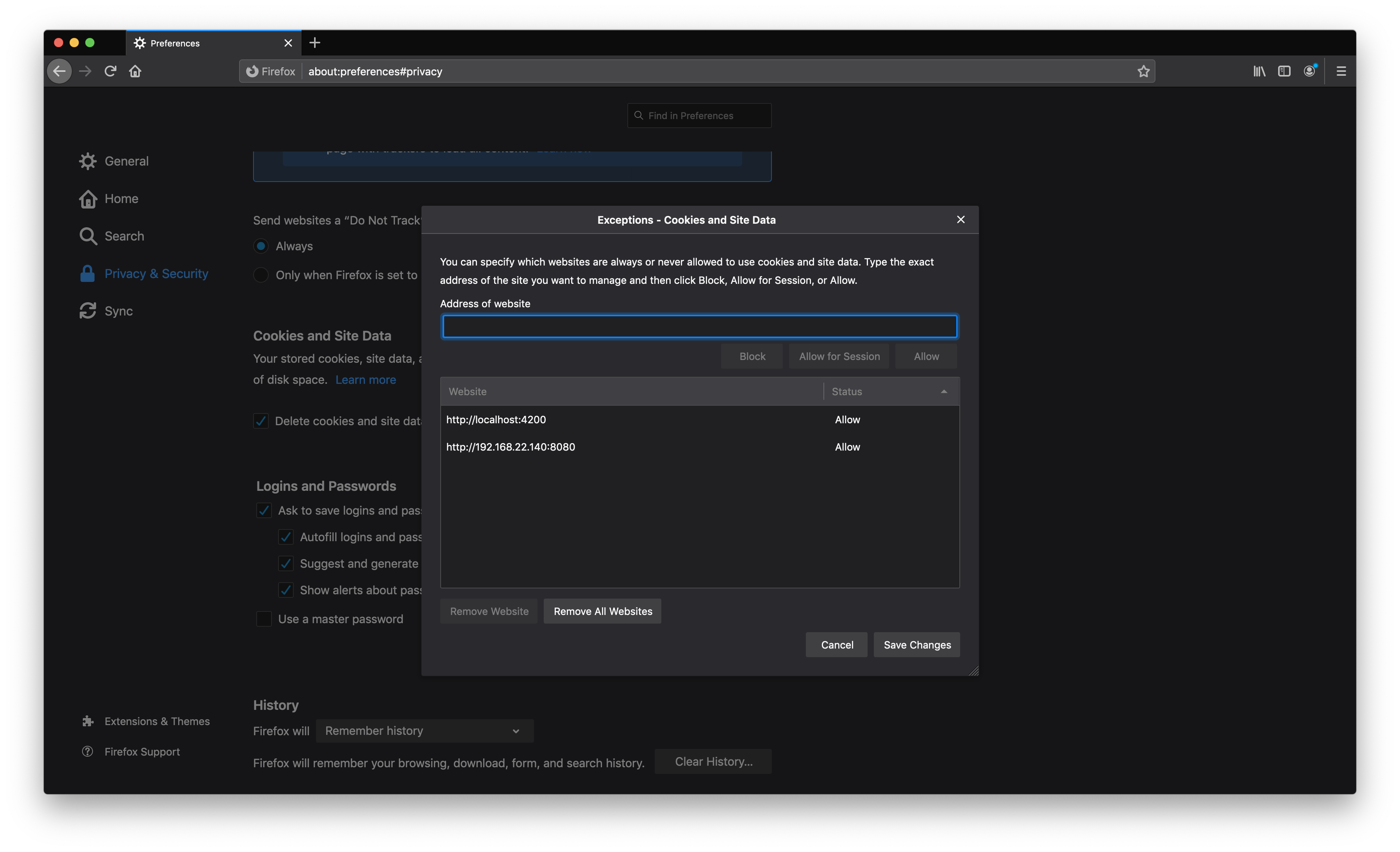Click the reload page icon

click(110, 71)
